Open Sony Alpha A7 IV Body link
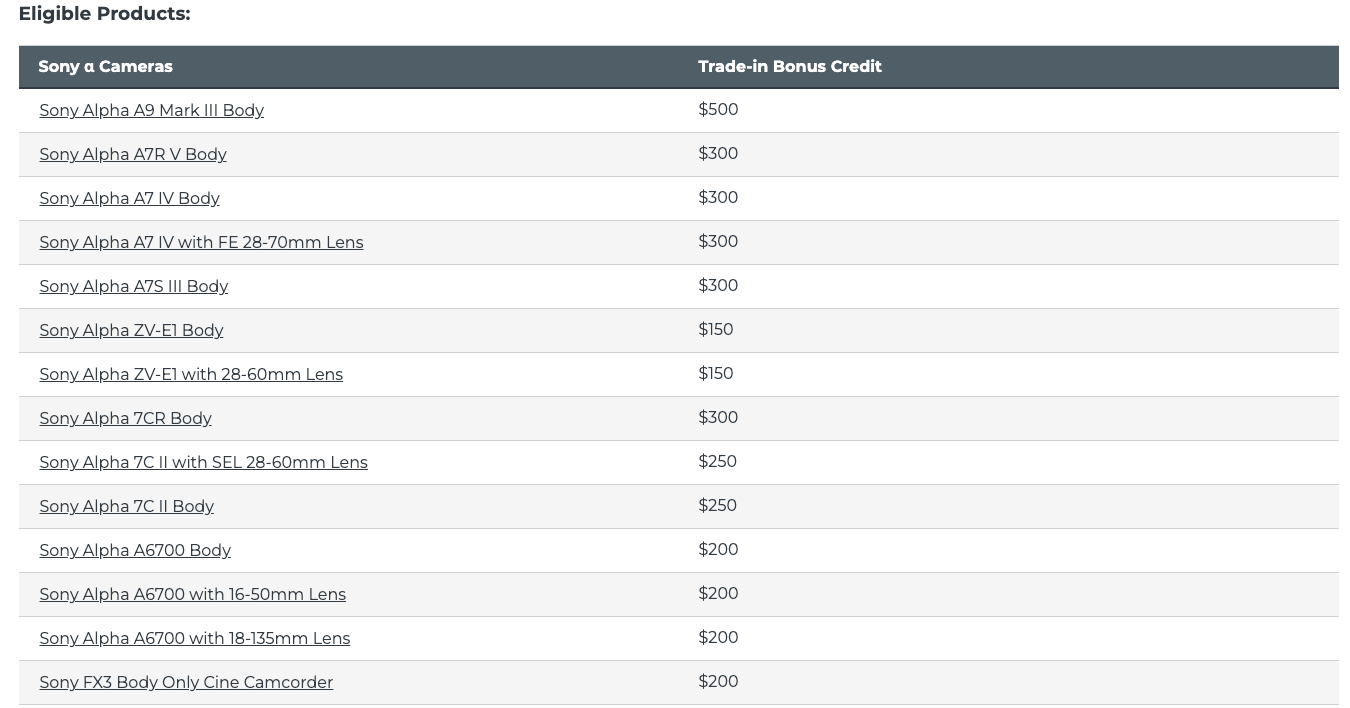1350x708 pixels. click(129, 198)
